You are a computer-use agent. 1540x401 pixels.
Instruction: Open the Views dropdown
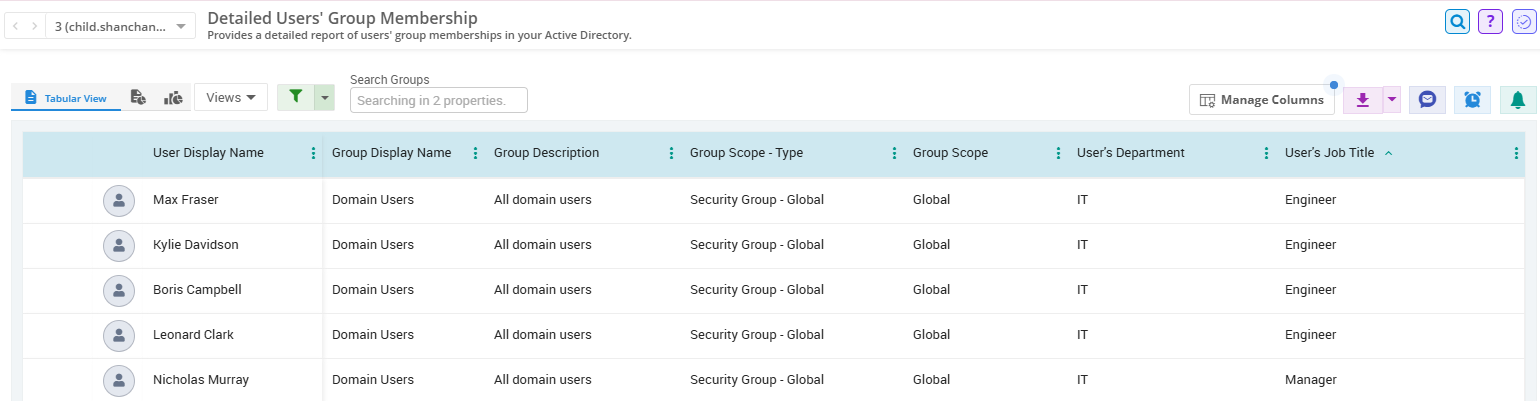[231, 97]
